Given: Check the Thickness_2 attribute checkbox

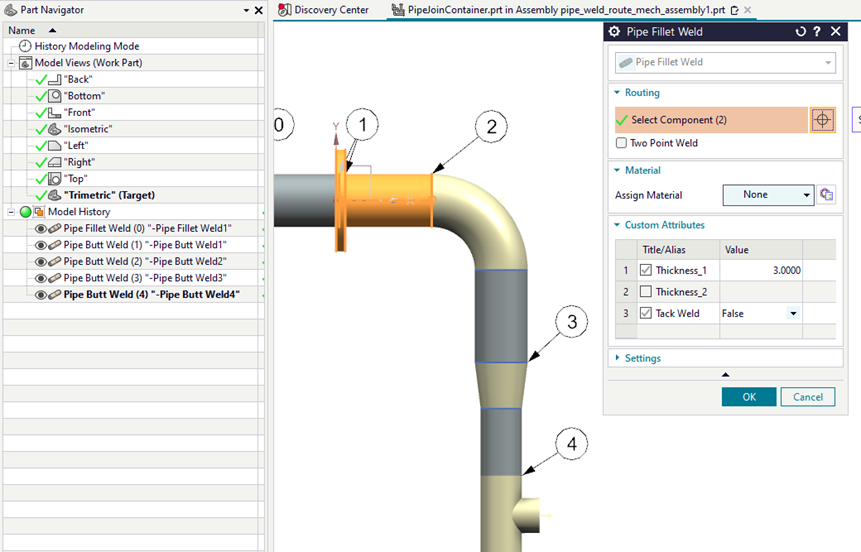Looking at the screenshot, I should 645,292.
